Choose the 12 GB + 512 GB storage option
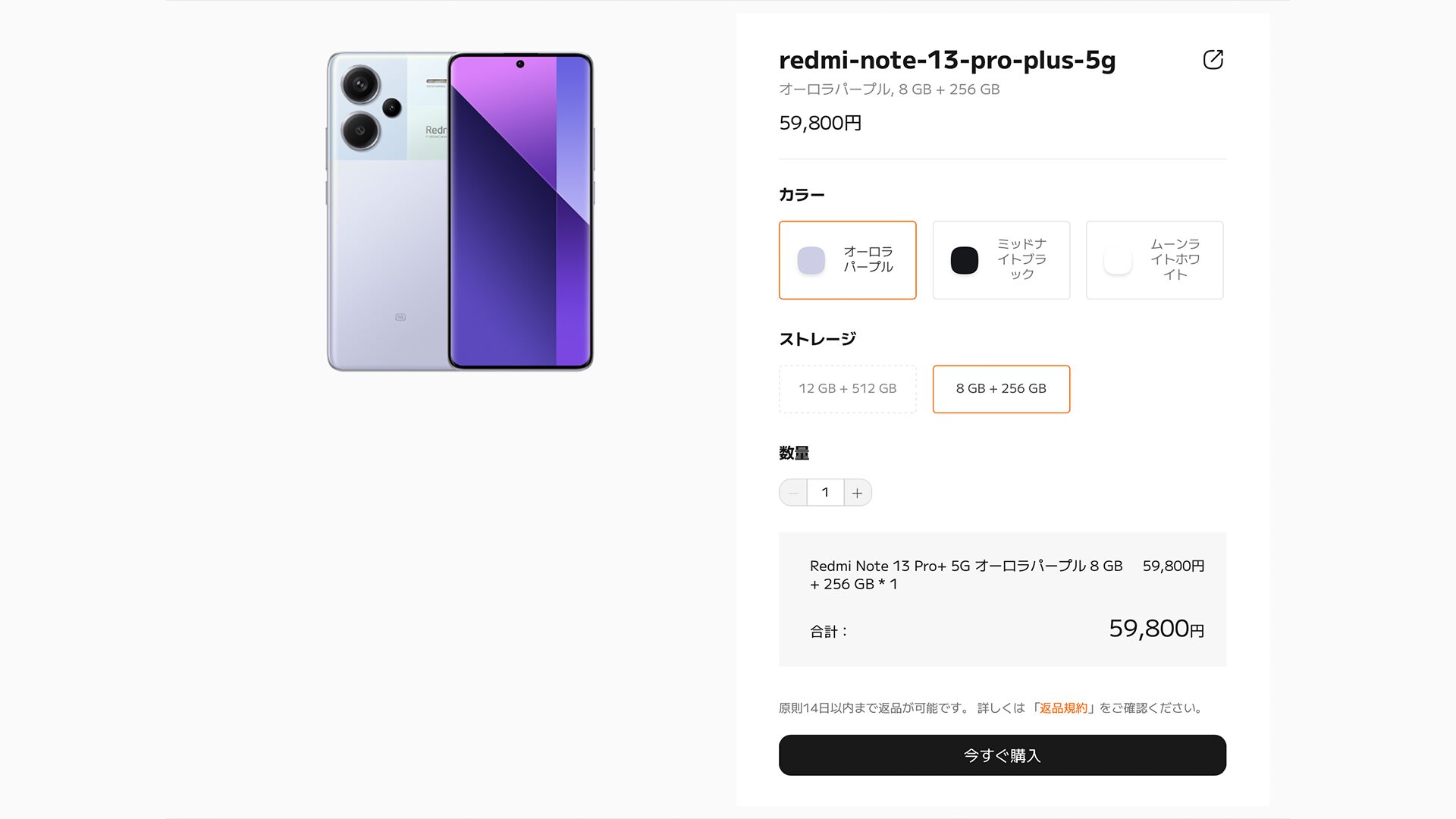The height and width of the screenshot is (819, 1456). (847, 389)
